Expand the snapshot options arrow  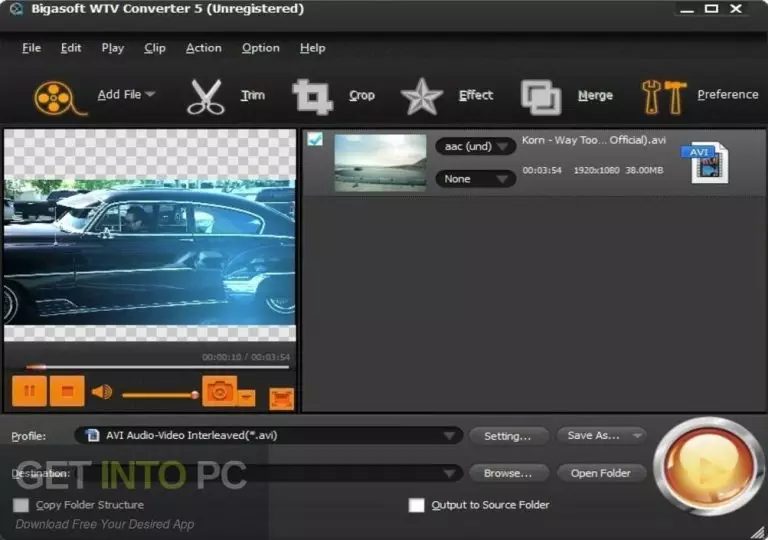[x=246, y=397]
